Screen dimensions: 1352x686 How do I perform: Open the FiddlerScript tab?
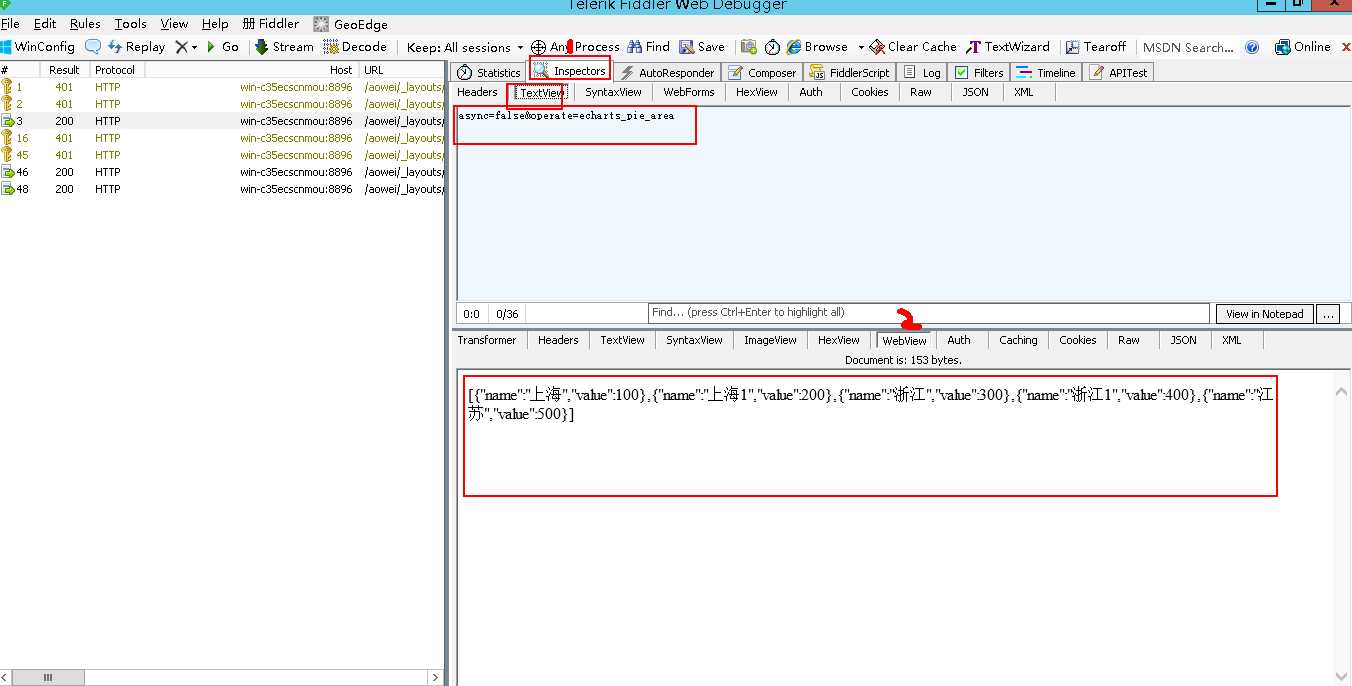click(849, 72)
